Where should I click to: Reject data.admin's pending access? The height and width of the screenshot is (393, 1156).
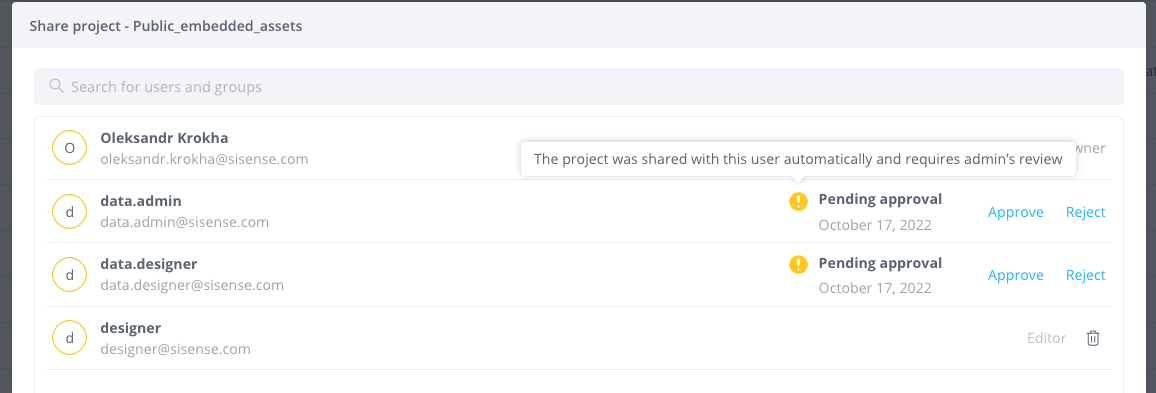pyautogui.click(x=1085, y=212)
